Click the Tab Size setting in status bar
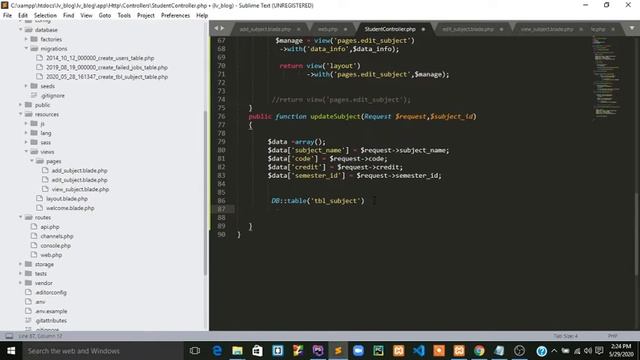The width and height of the screenshot is (640, 360). tap(565, 336)
